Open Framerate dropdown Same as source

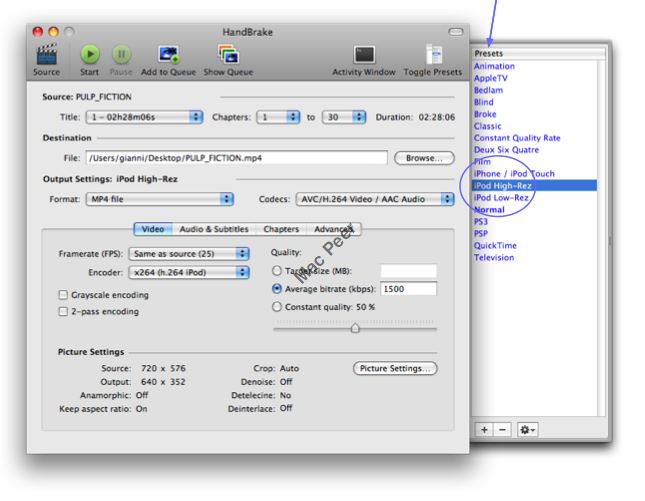[189, 253]
